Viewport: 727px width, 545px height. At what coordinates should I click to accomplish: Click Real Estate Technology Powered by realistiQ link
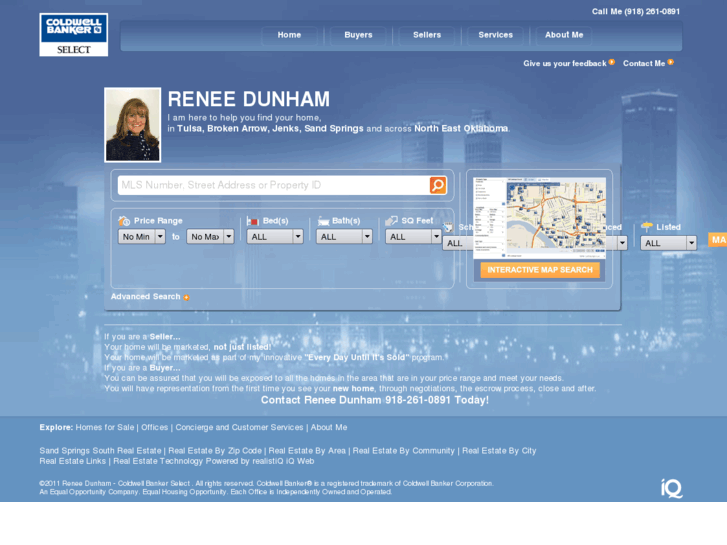point(214,462)
